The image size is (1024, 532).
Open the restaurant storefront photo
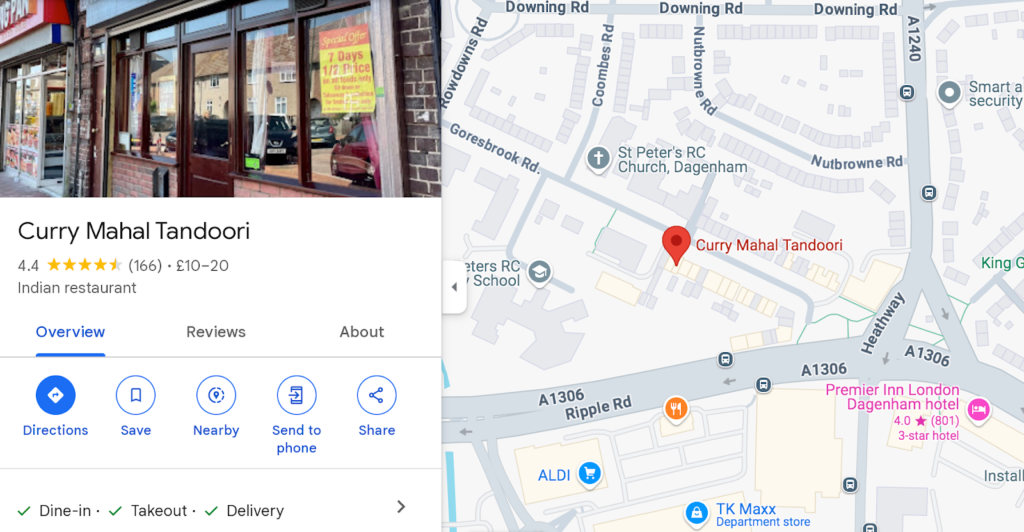click(221, 98)
